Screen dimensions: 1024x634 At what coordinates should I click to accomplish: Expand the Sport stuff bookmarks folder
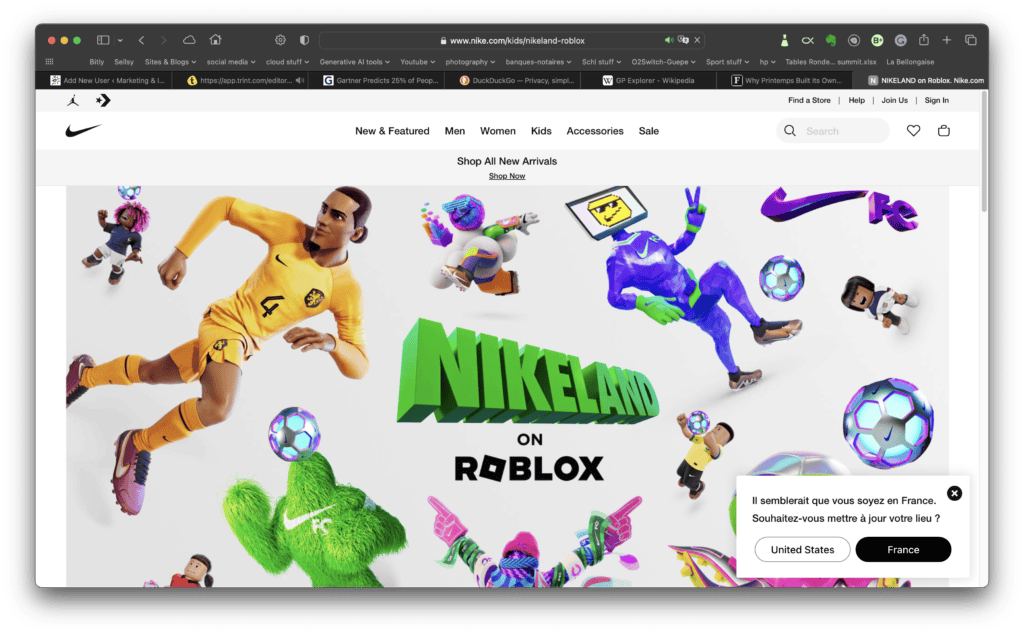pos(727,62)
